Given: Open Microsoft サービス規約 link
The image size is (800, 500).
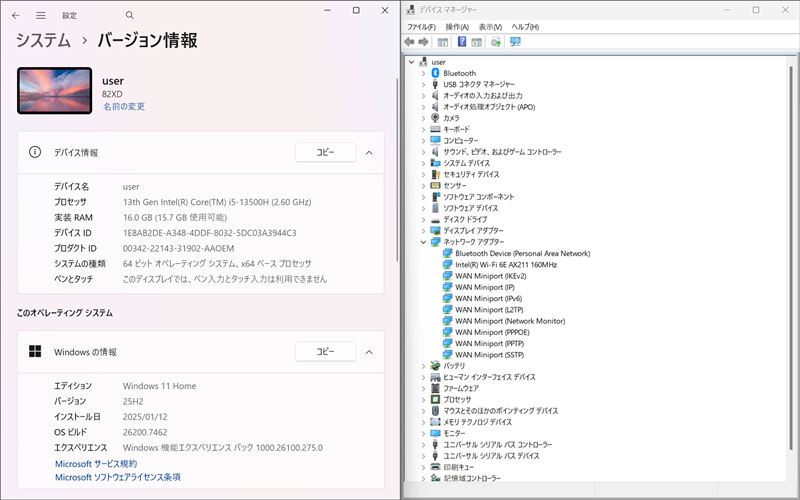Looking at the screenshot, I should pos(95,464).
